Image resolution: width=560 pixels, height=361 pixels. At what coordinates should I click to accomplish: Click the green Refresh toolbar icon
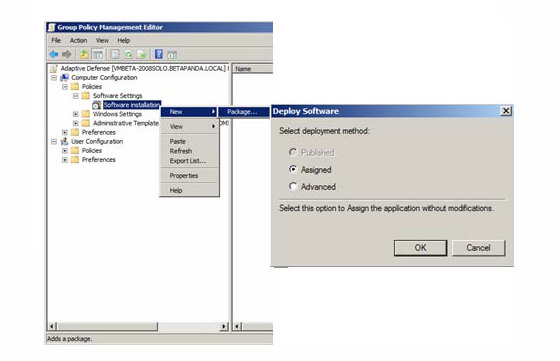(x=128, y=54)
